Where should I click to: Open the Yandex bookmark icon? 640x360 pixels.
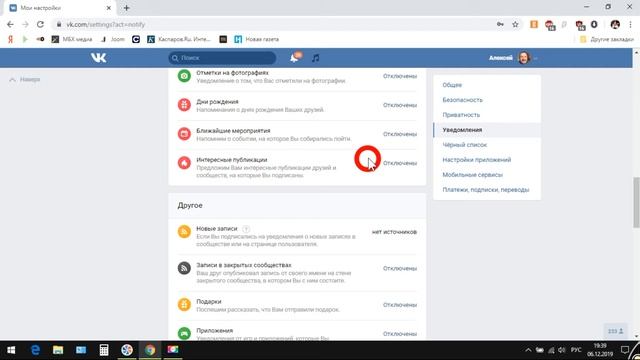click(x=11, y=39)
